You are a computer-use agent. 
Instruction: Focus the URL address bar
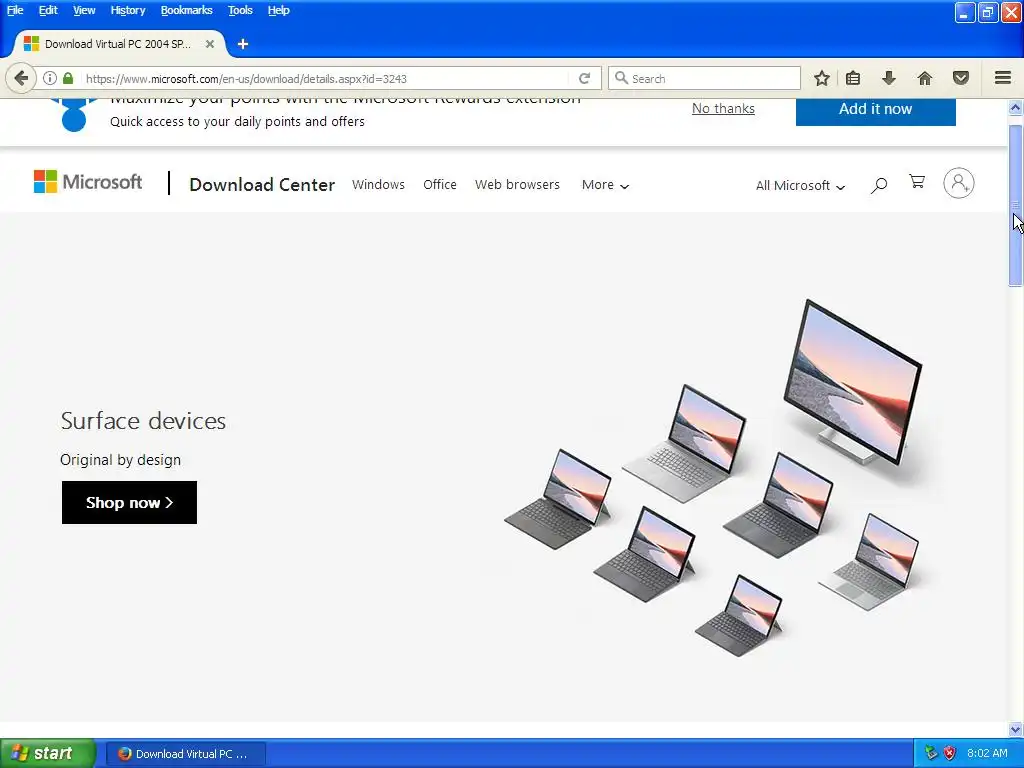(x=327, y=78)
